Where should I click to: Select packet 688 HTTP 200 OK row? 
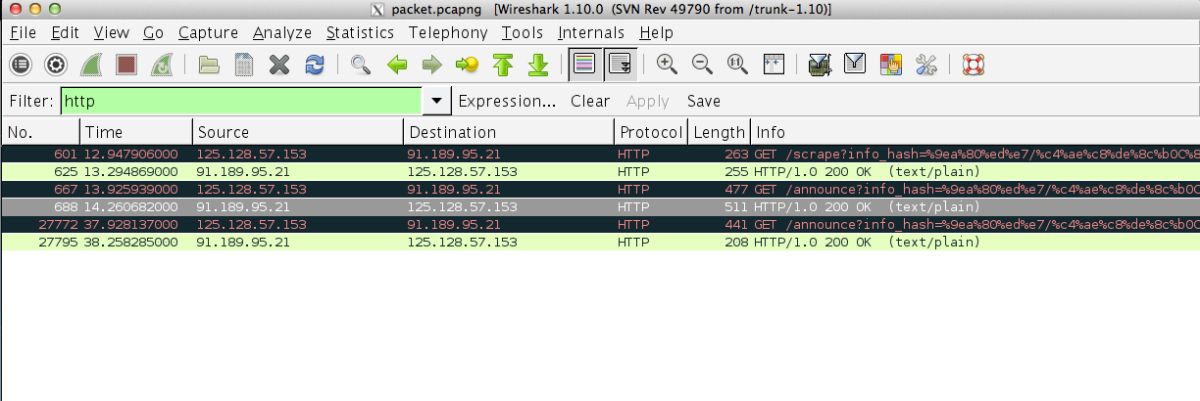(x=600, y=206)
